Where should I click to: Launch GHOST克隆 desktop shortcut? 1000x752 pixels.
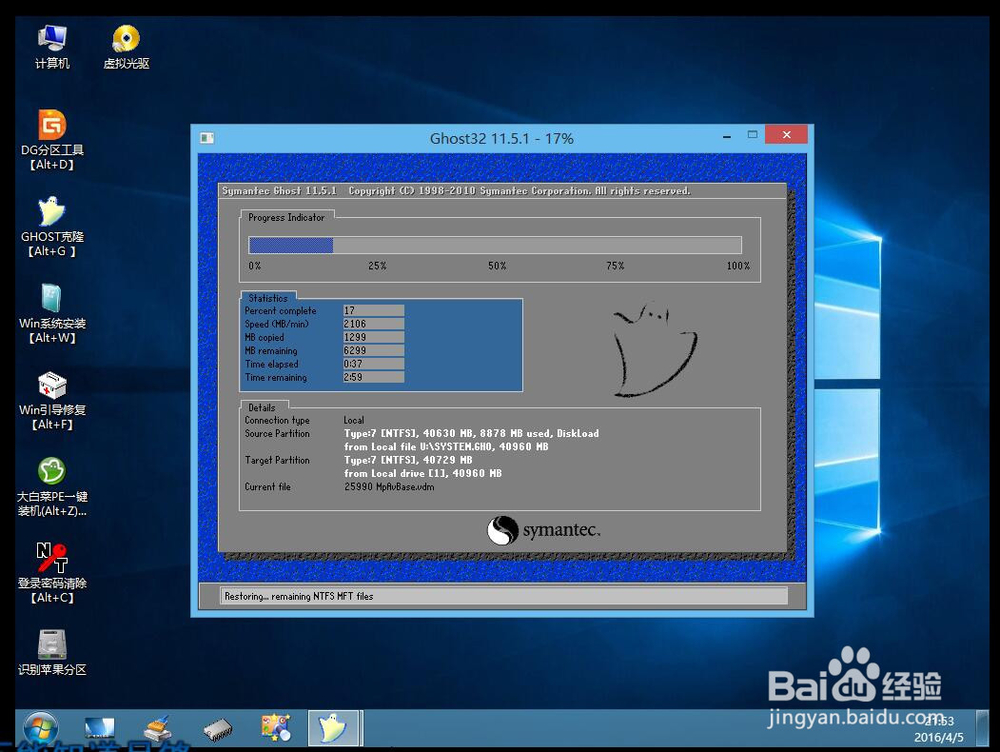52,226
